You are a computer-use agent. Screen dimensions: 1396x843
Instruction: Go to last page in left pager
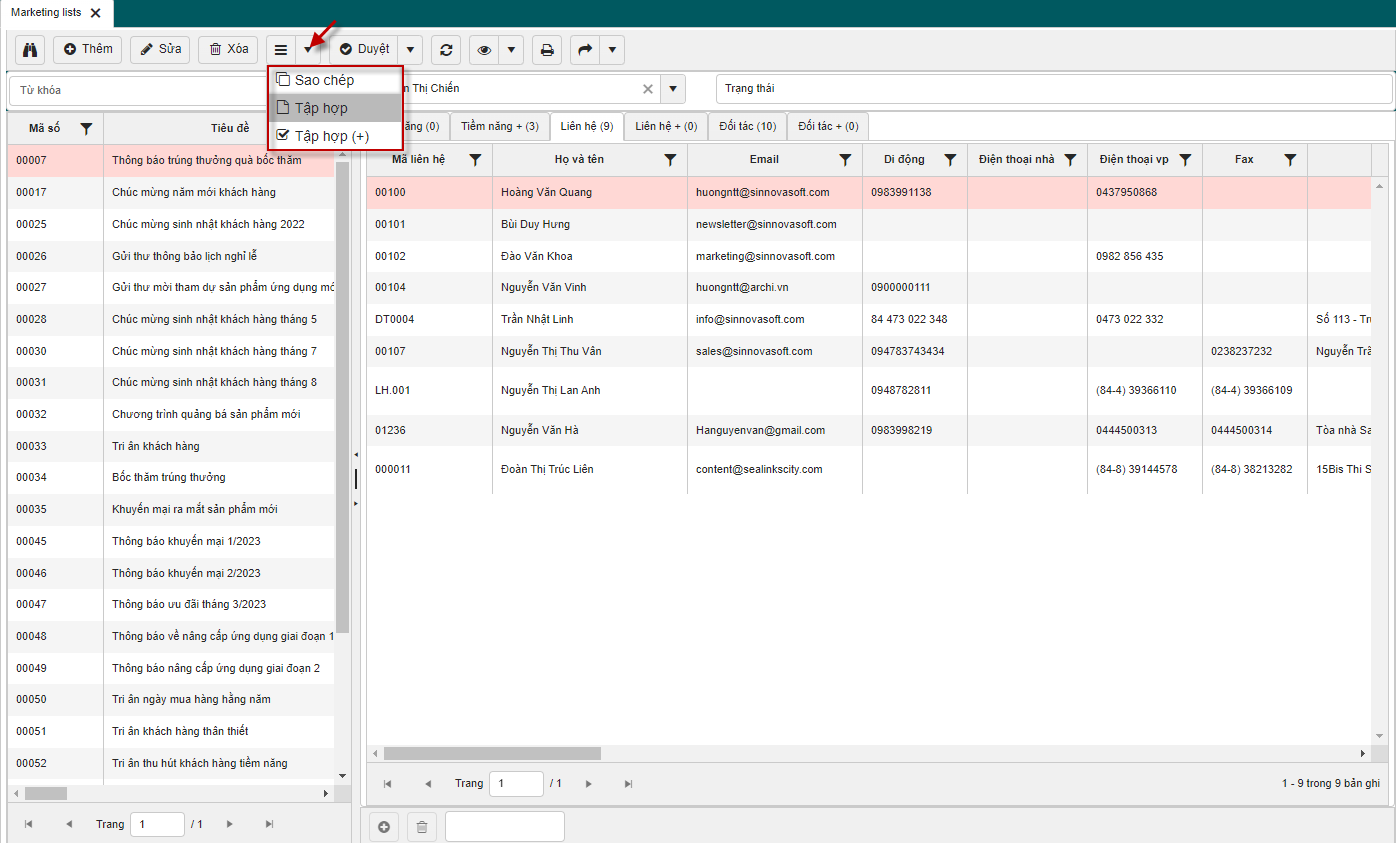tap(270, 824)
